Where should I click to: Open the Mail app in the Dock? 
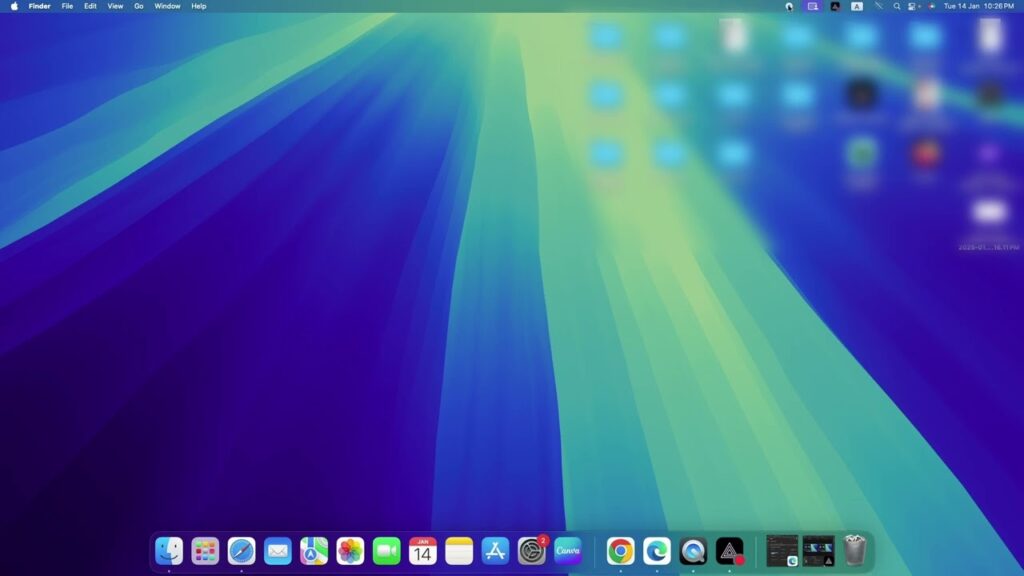pos(278,551)
